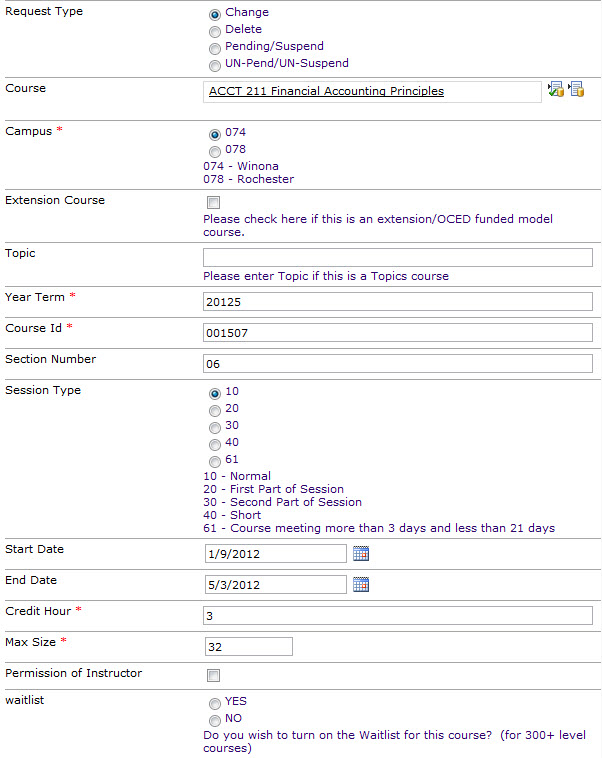Choose Pending/Suspend request type

click(215, 49)
